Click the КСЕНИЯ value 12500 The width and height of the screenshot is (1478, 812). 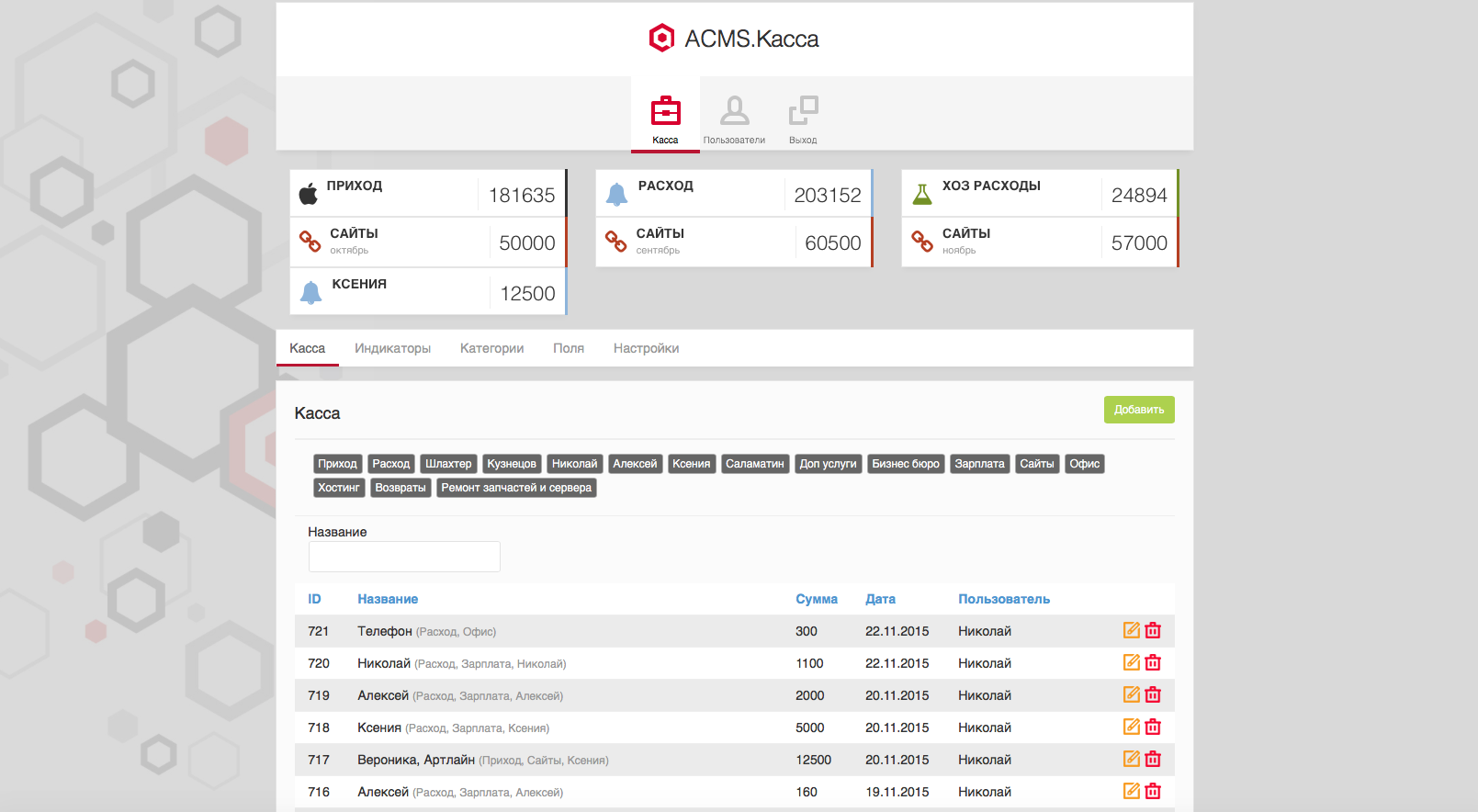click(527, 293)
